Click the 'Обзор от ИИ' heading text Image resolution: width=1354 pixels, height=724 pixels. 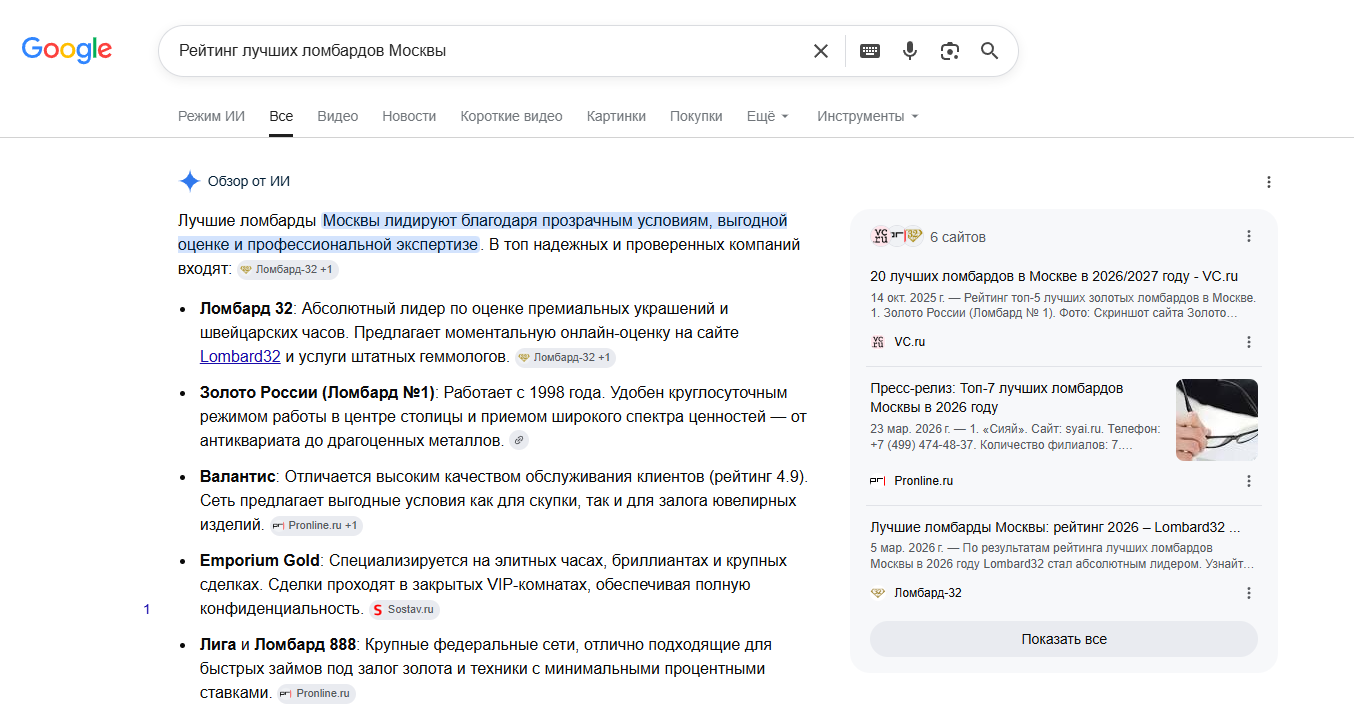click(249, 182)
